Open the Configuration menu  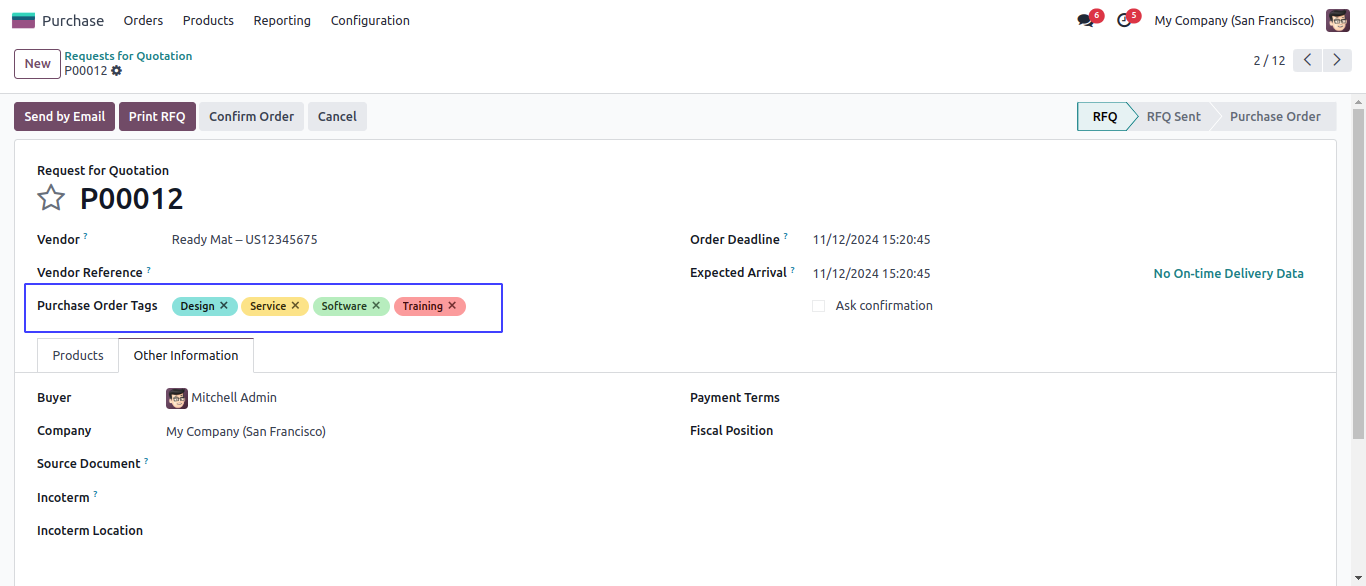point(370,20)
